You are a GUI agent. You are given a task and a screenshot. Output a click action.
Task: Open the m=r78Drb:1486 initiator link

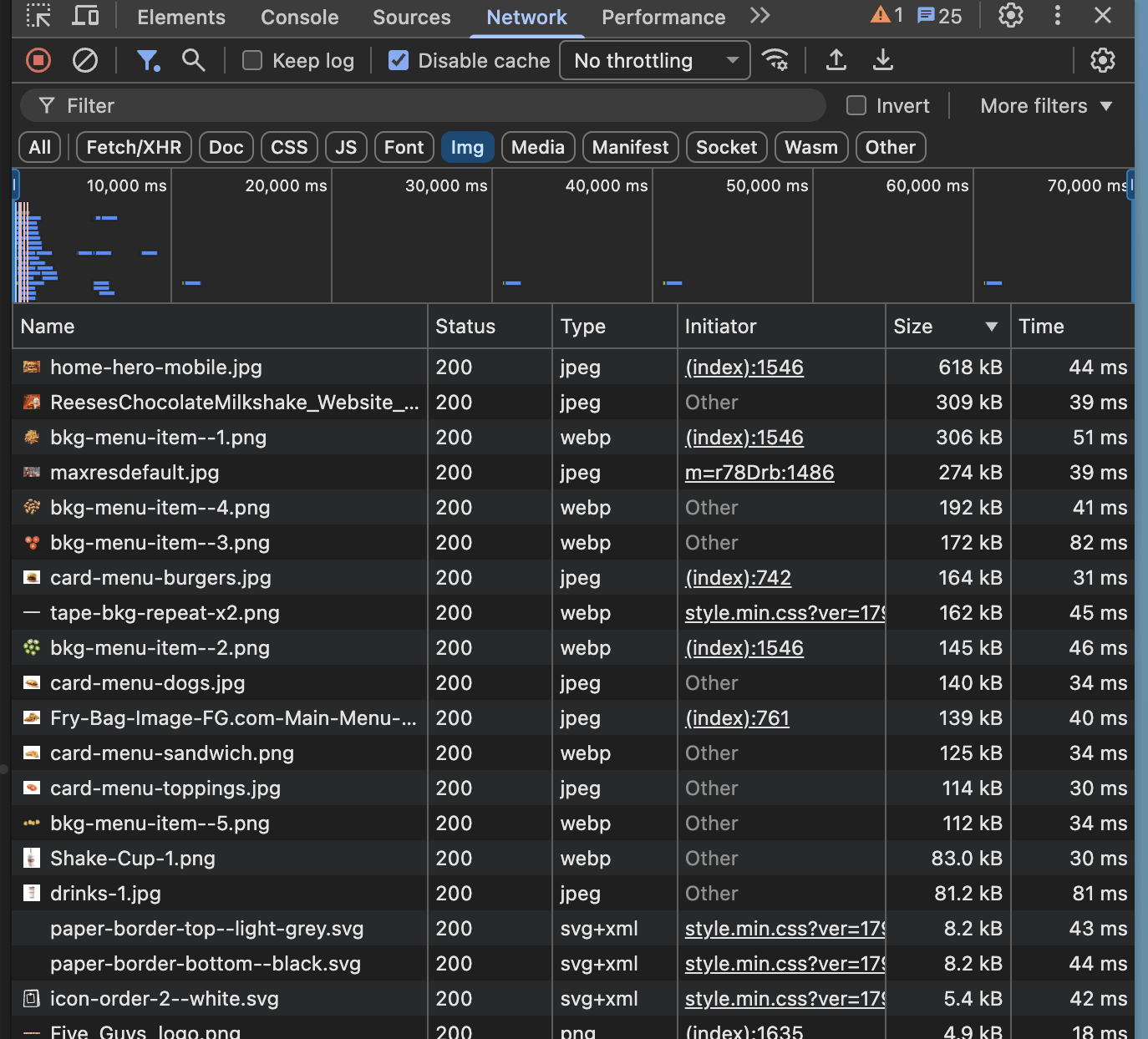[759, 473]
